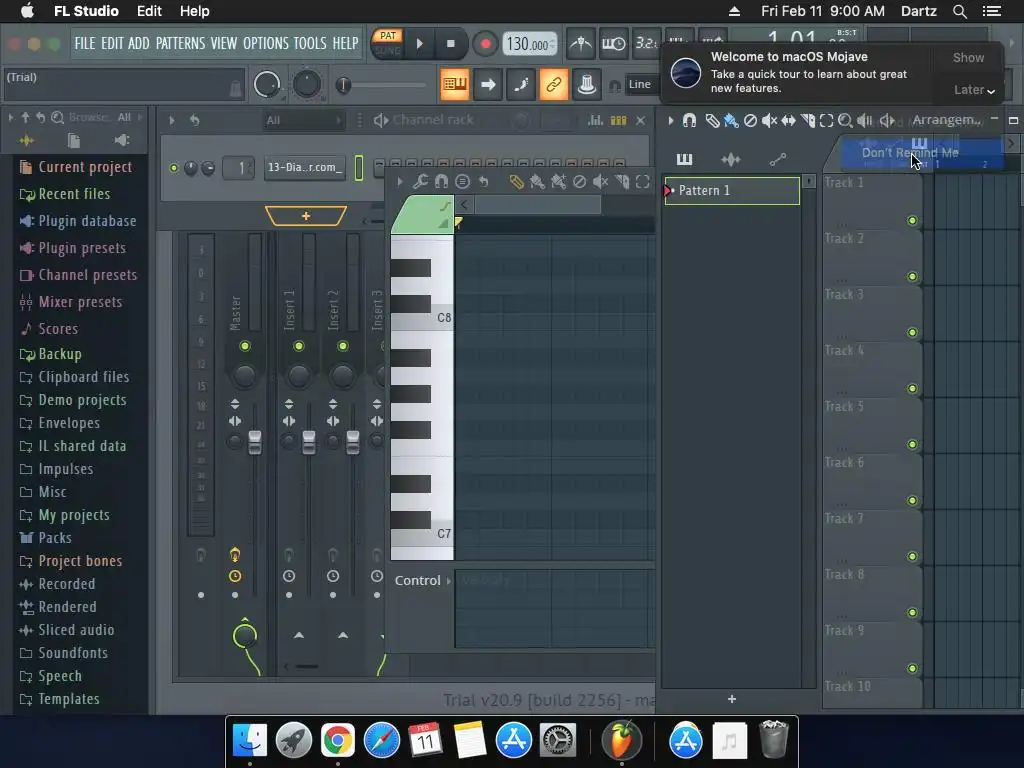Image resolution: width=1024 pixels, height=768 pixels.
Task: Click the stop button in transport
Action: [x=450, y=44]
